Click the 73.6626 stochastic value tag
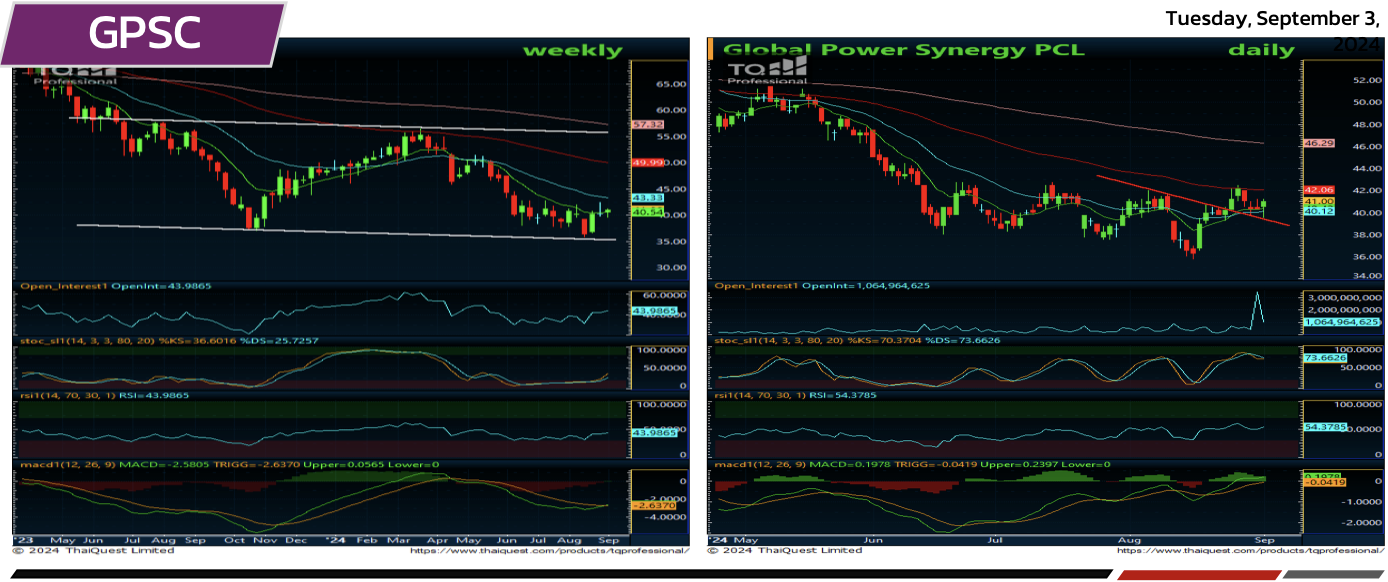The image size is (1388, 582). point(1327,357)
